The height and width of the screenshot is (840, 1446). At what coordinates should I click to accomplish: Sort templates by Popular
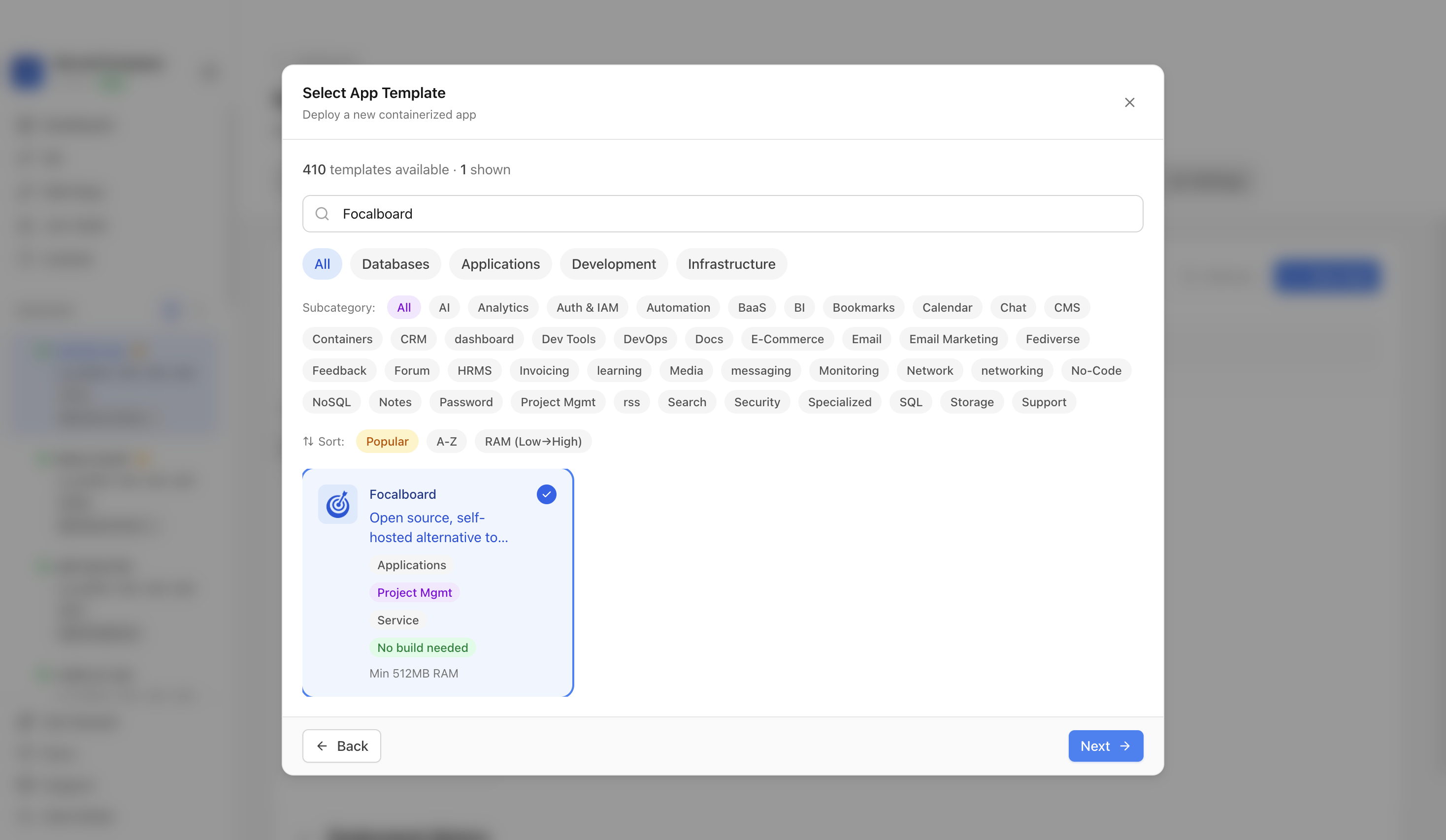tap(387, 441)
